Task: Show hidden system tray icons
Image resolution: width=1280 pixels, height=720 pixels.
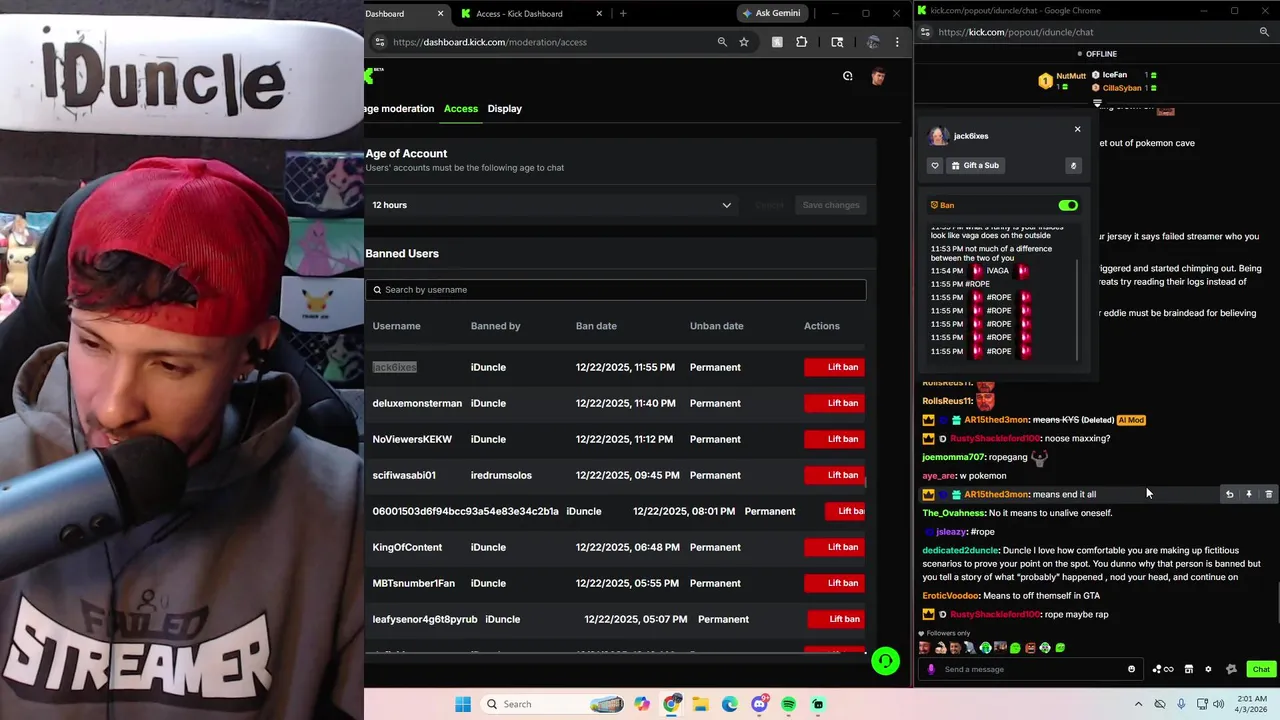Action: click(x=1138, y=704)
